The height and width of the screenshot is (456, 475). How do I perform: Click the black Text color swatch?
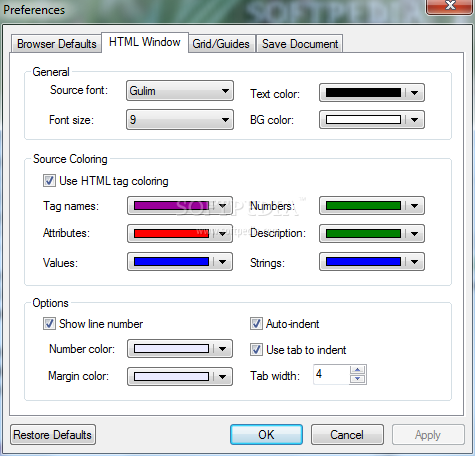point(363,93)
